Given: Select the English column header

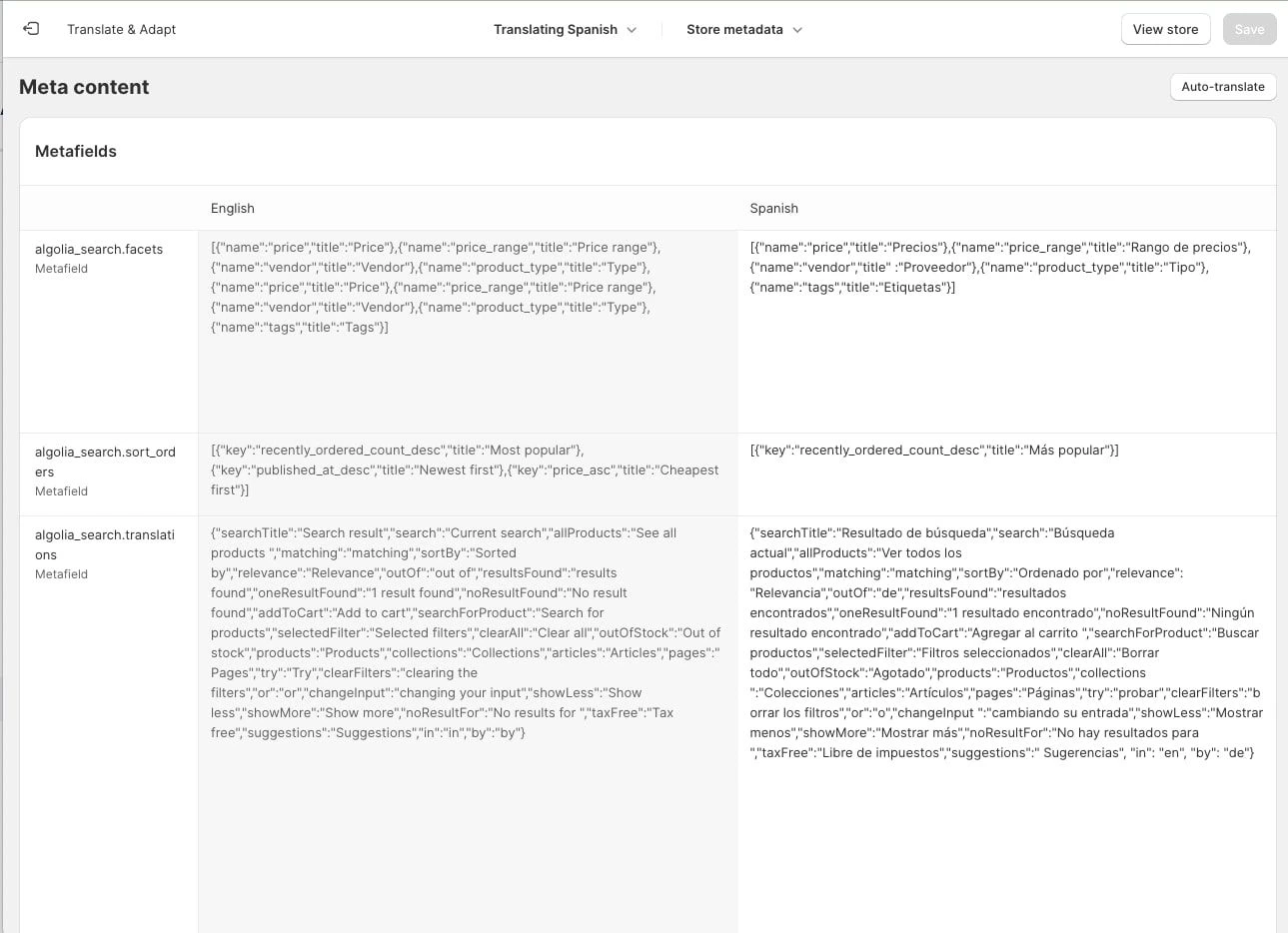Looking at the screenshot, I should coord(232,208).
